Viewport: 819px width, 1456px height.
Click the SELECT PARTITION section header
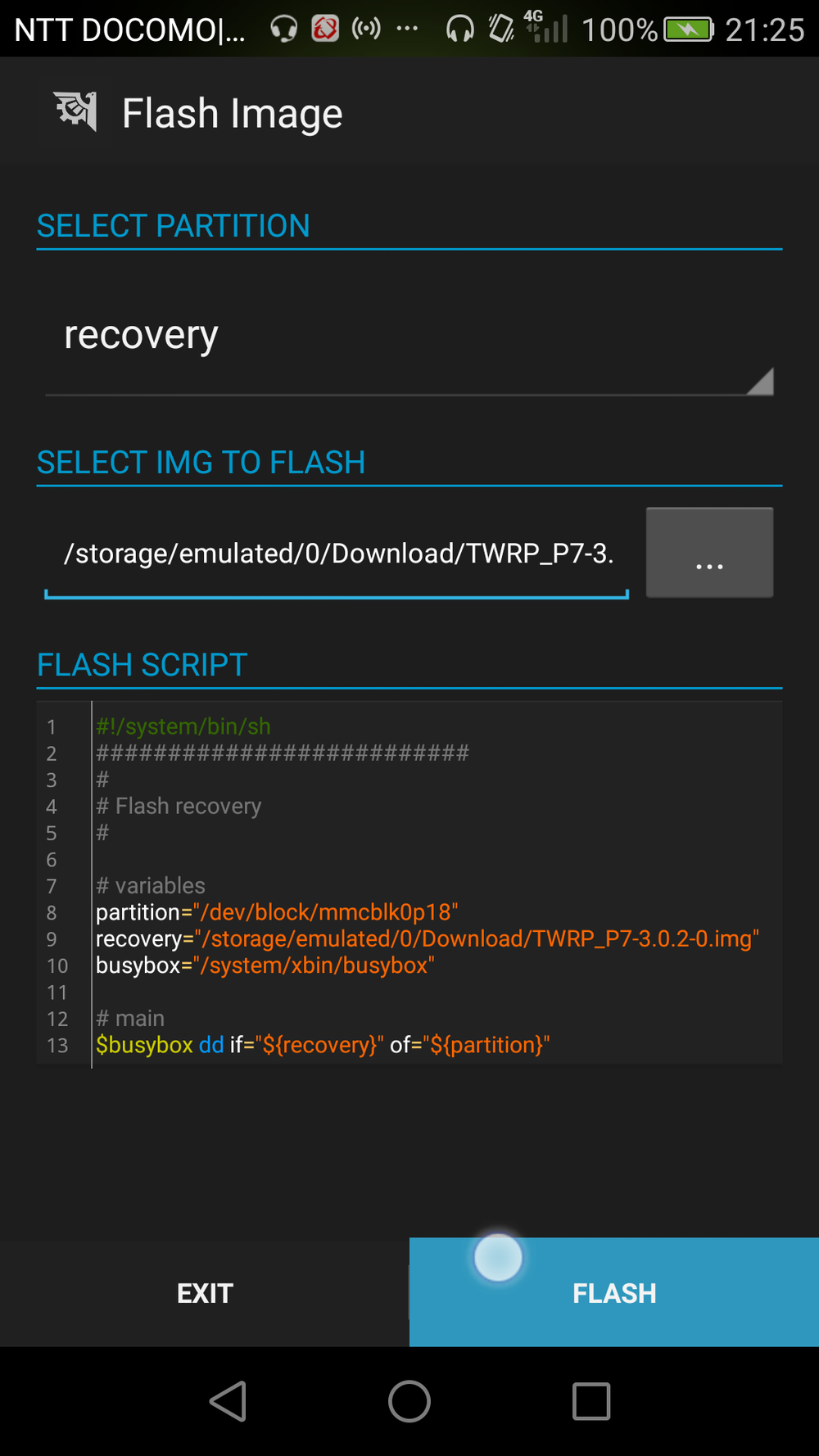pos(174,226)
